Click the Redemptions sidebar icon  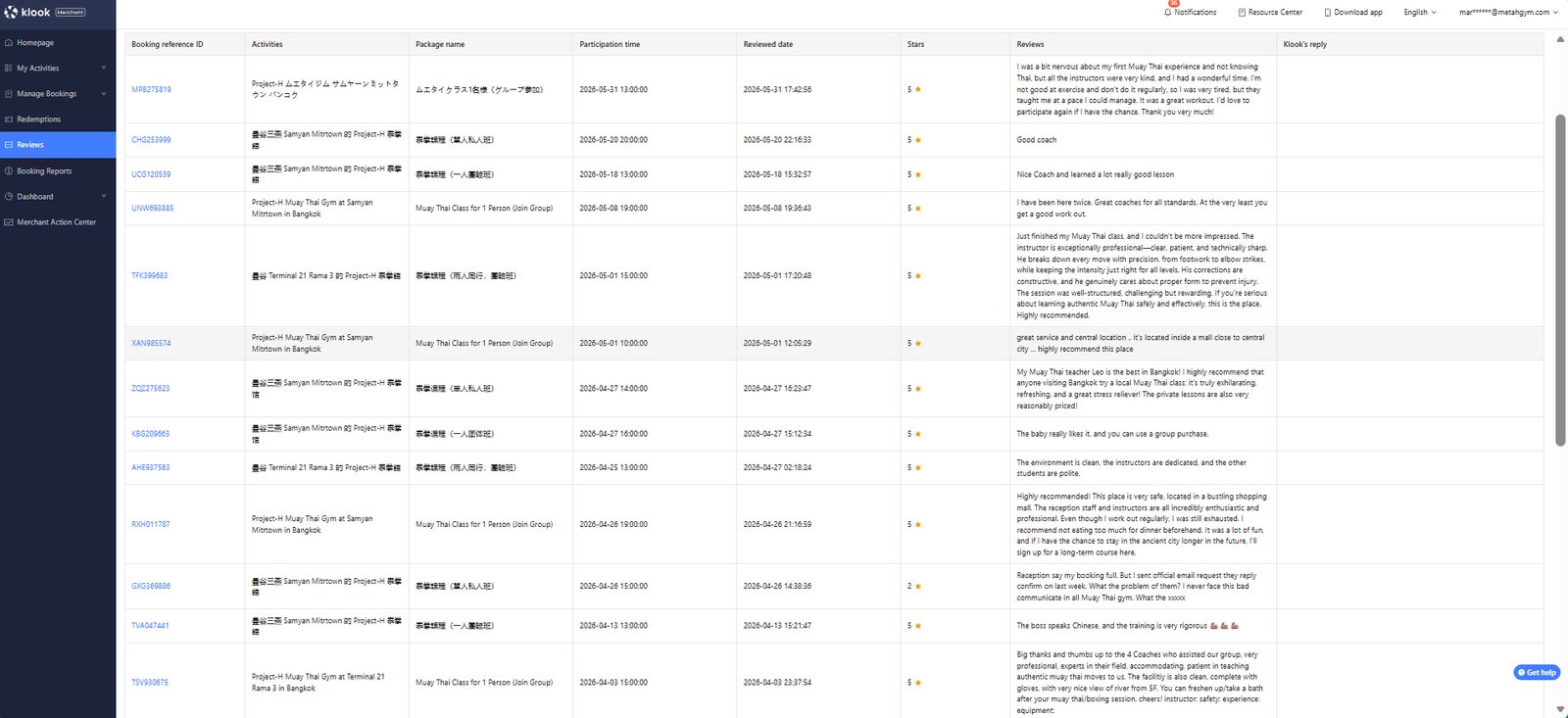click(9, 120)
